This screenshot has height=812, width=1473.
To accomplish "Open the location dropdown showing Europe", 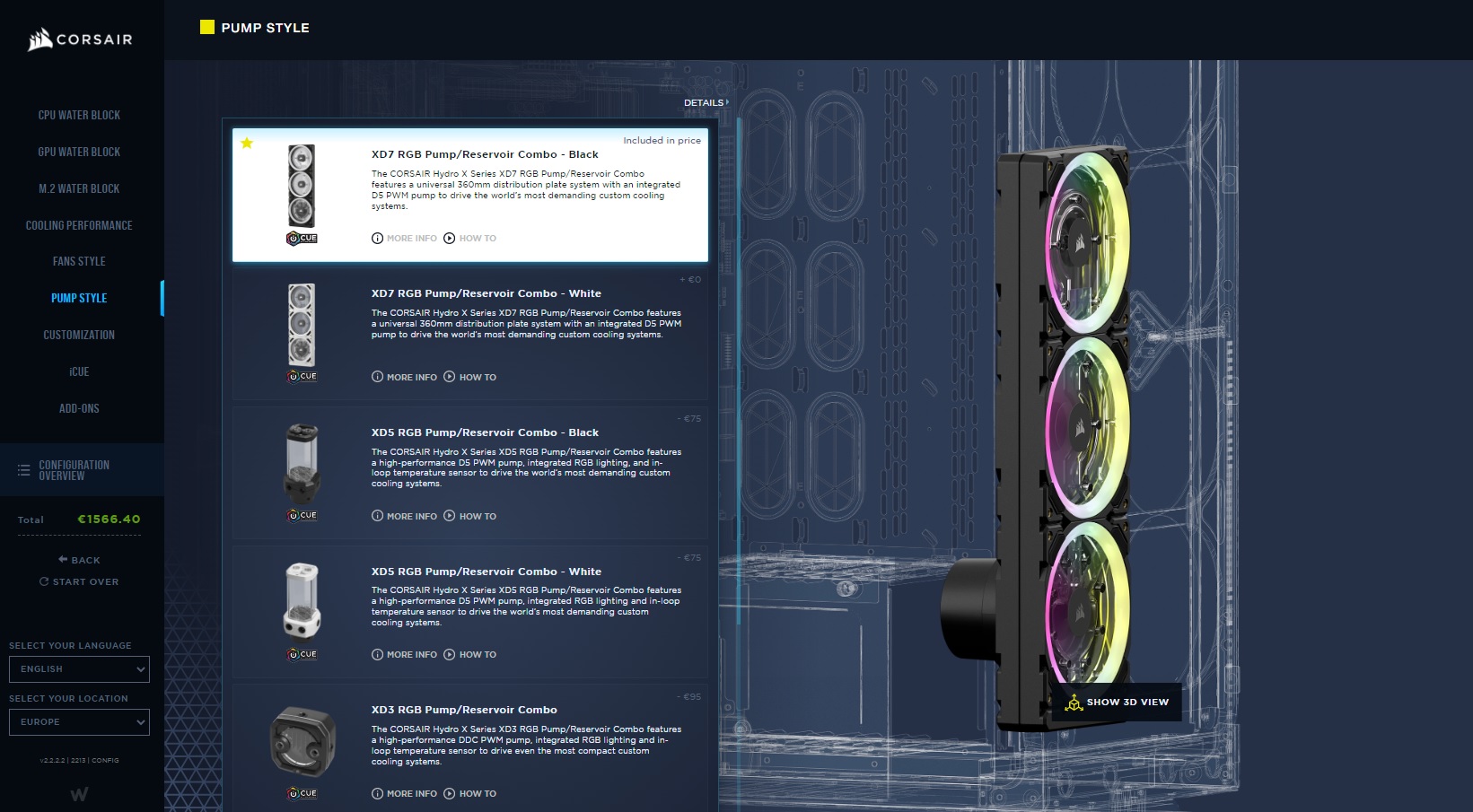I will 79,722.
